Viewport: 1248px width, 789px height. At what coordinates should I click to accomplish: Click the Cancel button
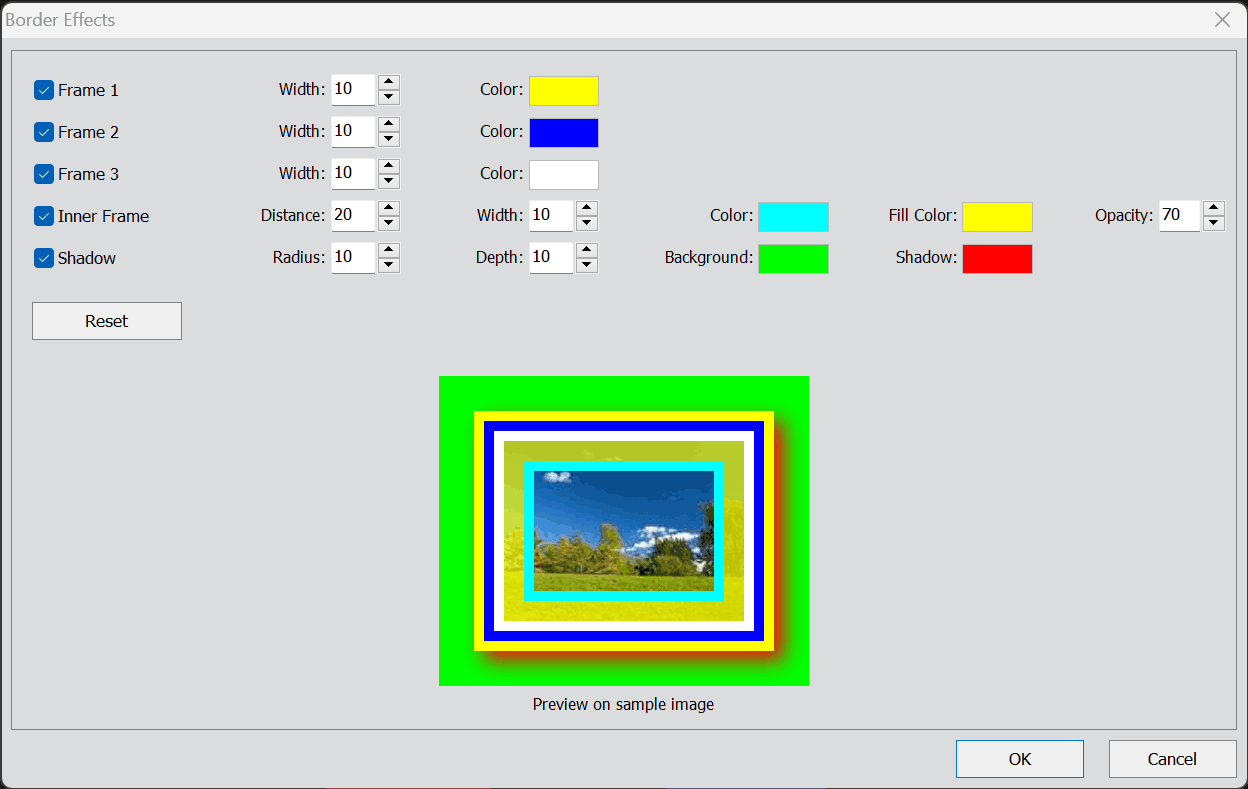click(1172, 759)
